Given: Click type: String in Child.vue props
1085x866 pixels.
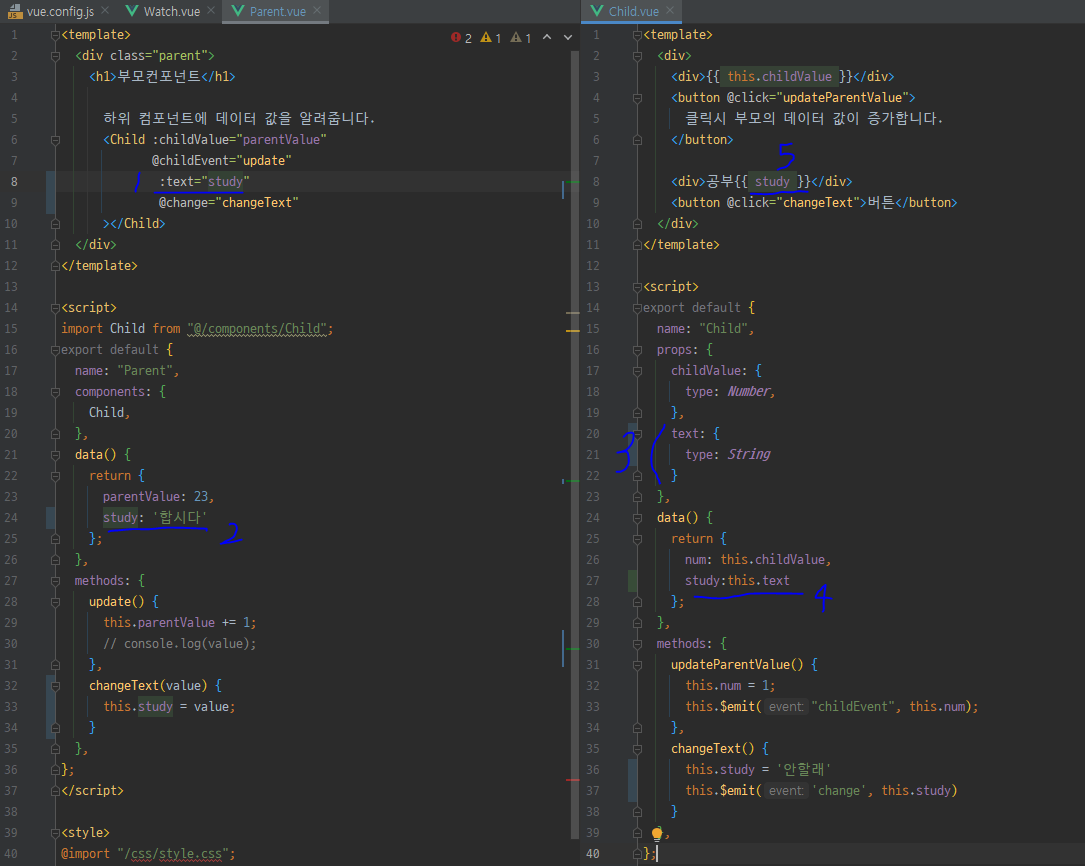Looking at the screenshot, I should click(728, 454).
